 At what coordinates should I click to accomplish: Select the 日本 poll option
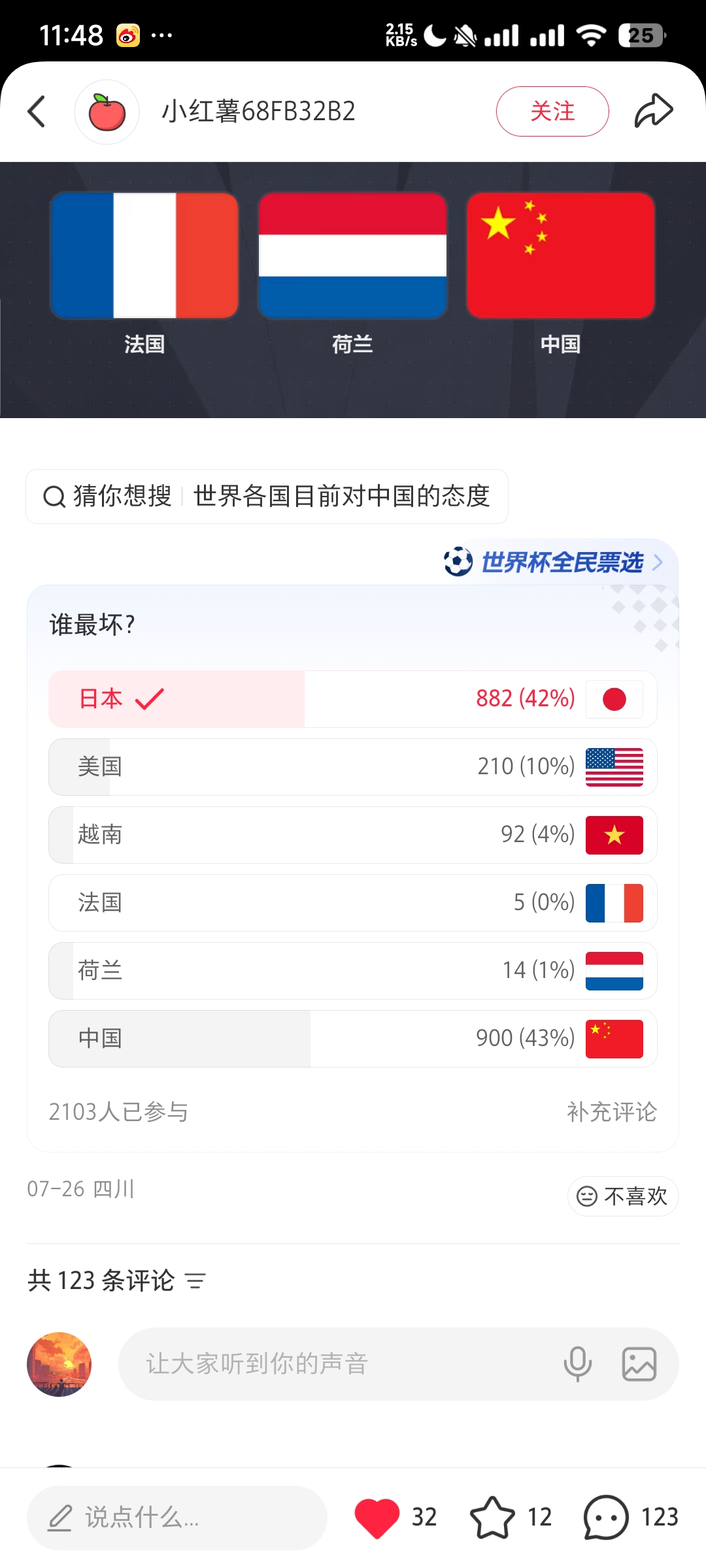point(353,699)
